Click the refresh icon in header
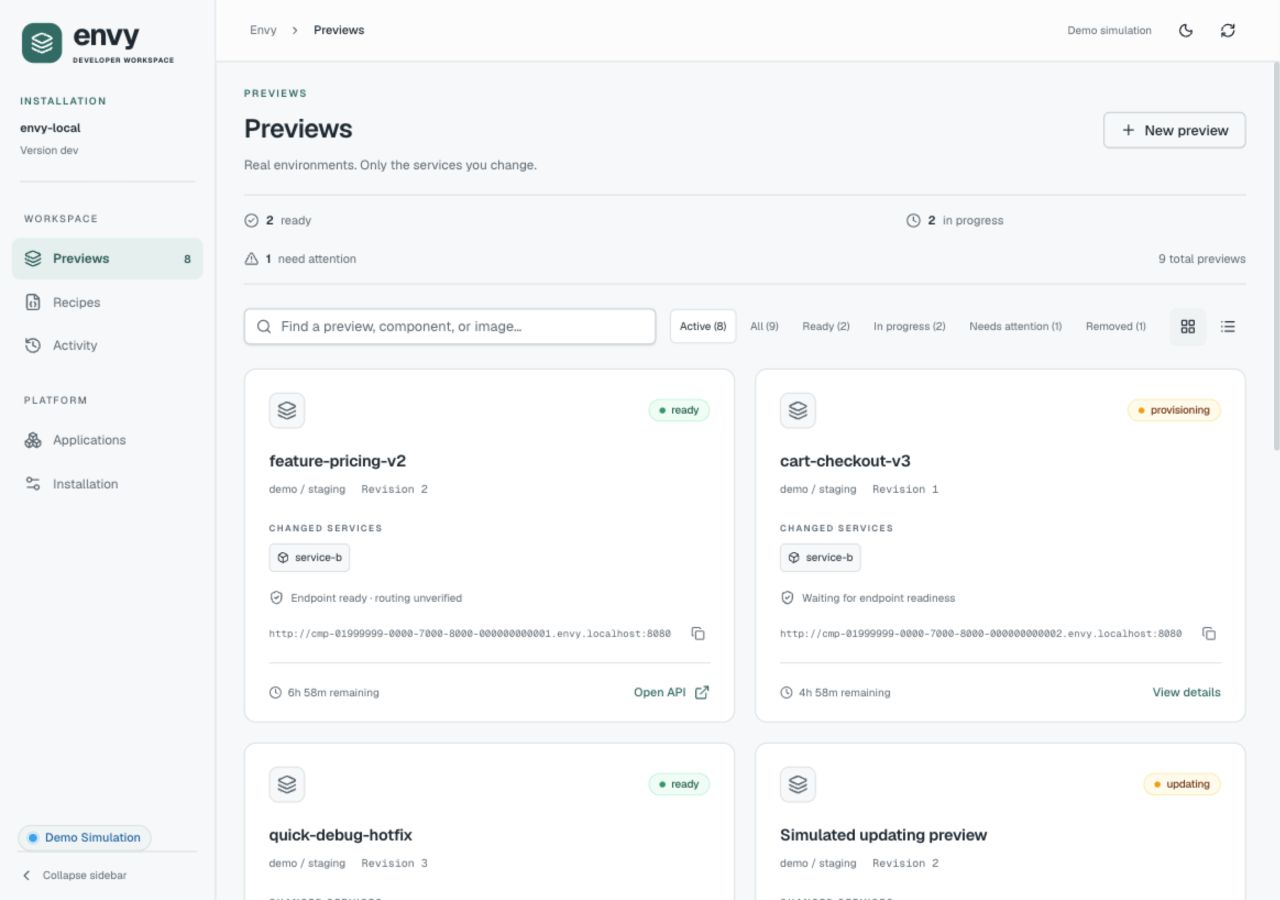 tap(1228, 30)
